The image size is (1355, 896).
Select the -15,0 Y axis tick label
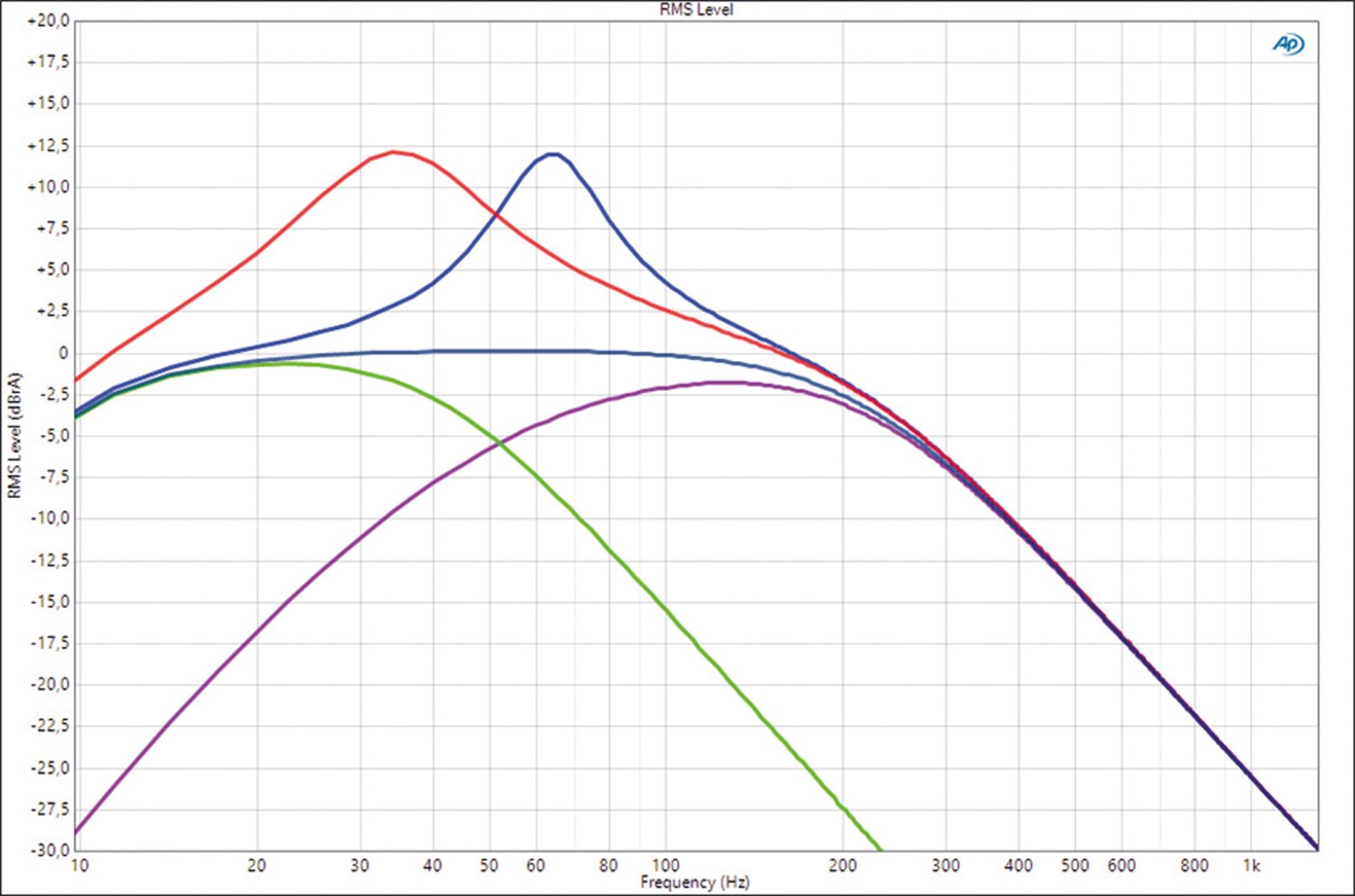click(48, 602)
